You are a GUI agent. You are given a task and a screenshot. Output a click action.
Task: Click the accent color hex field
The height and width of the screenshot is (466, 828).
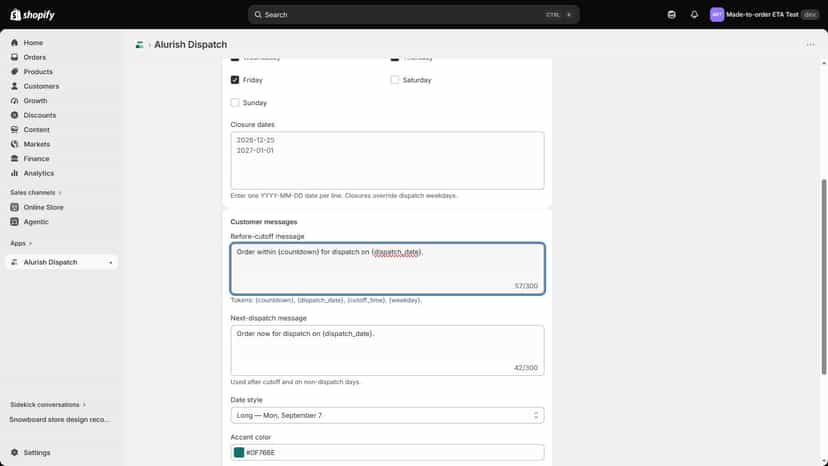[x=387, y=453]
